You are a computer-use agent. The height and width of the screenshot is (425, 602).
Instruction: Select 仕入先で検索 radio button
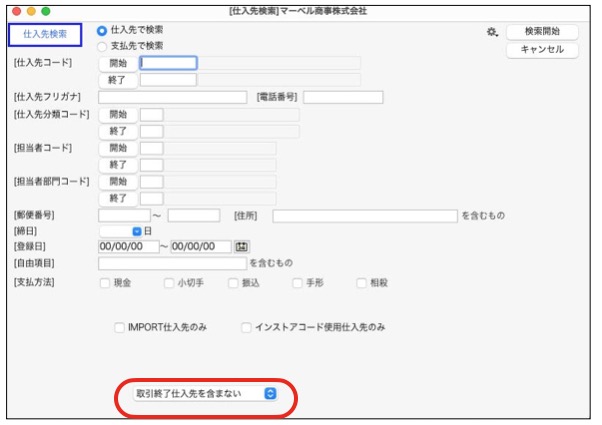coord(102,31)
